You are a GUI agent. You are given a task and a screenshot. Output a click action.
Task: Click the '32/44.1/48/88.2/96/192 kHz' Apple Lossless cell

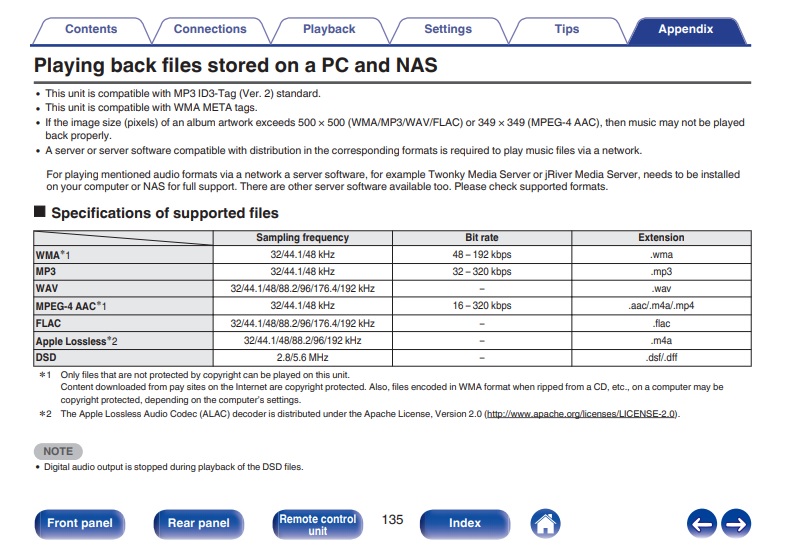pyautogui.click(x=303, y=341)
